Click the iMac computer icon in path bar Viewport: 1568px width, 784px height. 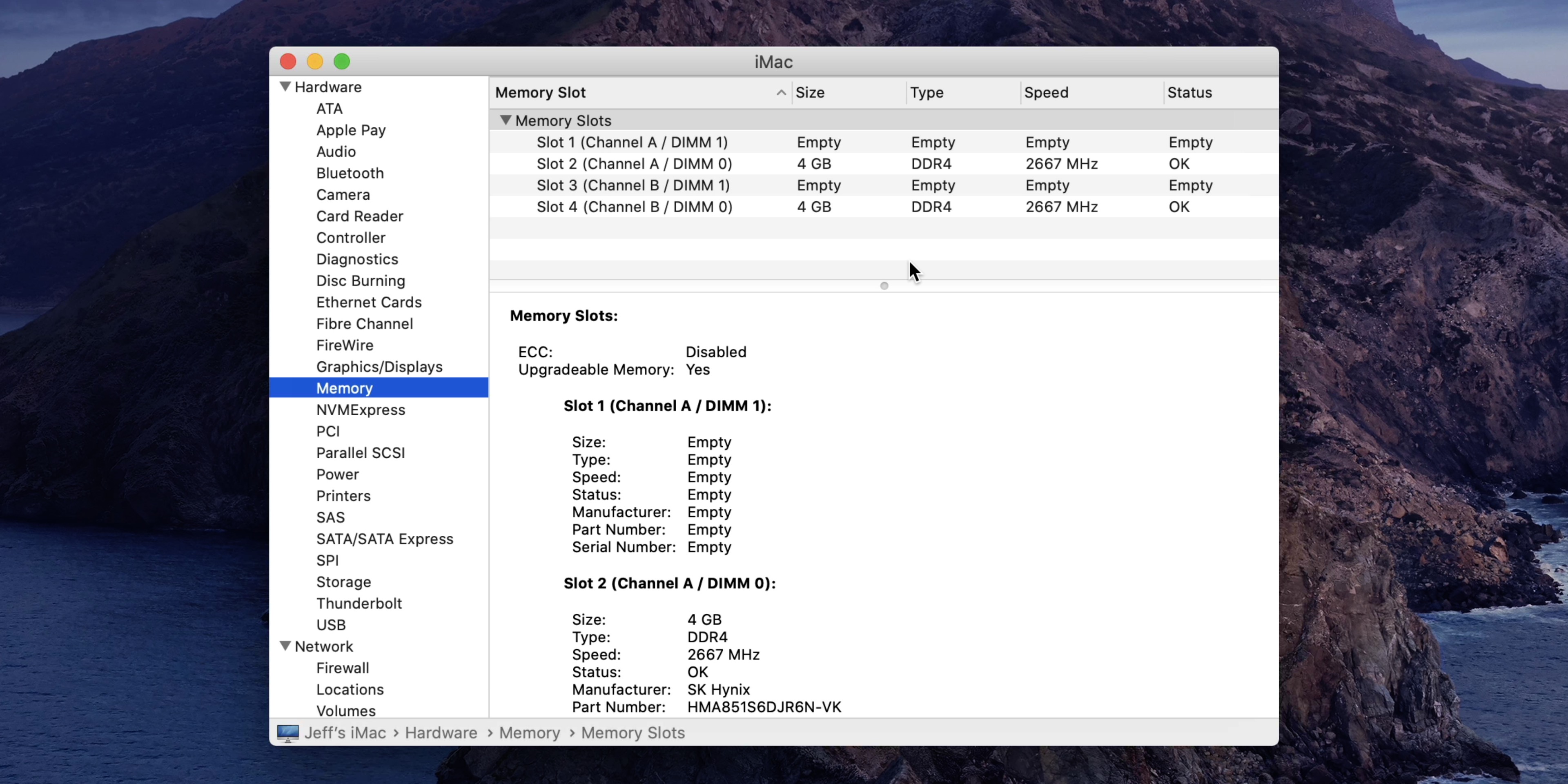coord(287,733)
